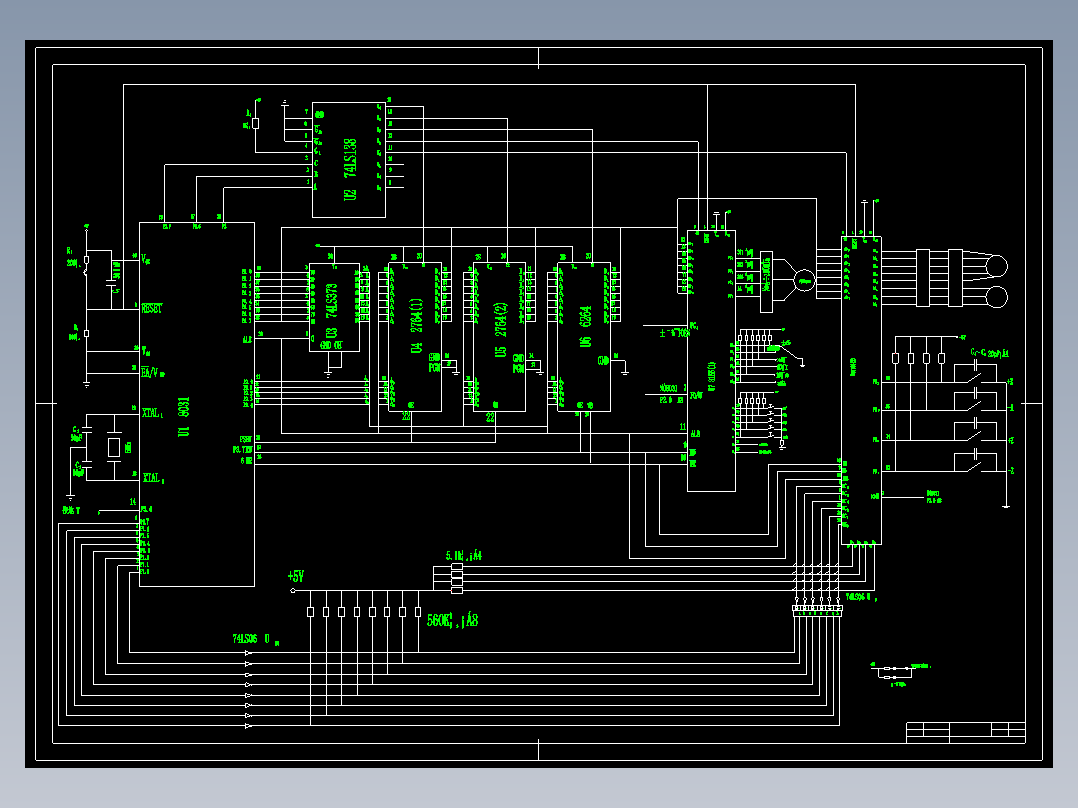The width and height of the screenshot is (1078, 808).
Task: Click the second switch contact in the switch column
Action: click(x=973, y=406)
